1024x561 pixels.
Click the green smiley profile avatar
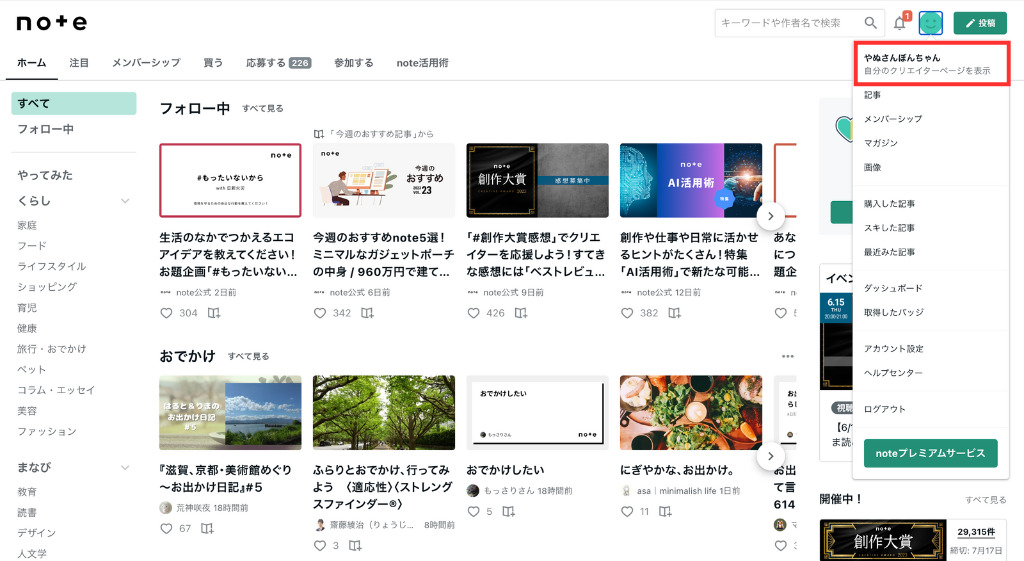930,23
